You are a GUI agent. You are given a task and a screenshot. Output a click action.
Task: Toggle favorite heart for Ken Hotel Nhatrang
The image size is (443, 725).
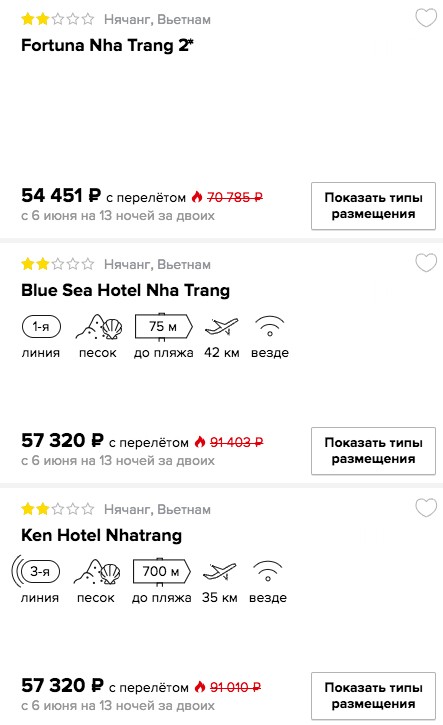click(x=425, y=508)
